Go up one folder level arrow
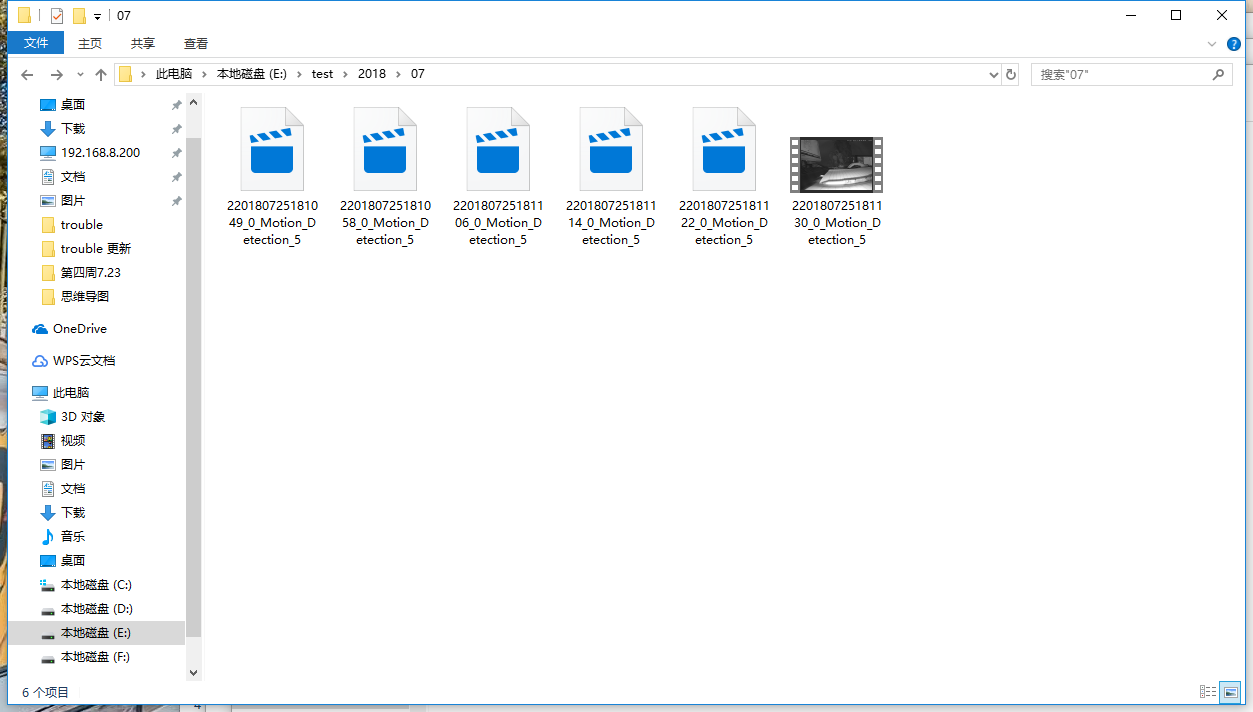The height and width of the screenshot is (712, 1253). (x=101, y=75)
